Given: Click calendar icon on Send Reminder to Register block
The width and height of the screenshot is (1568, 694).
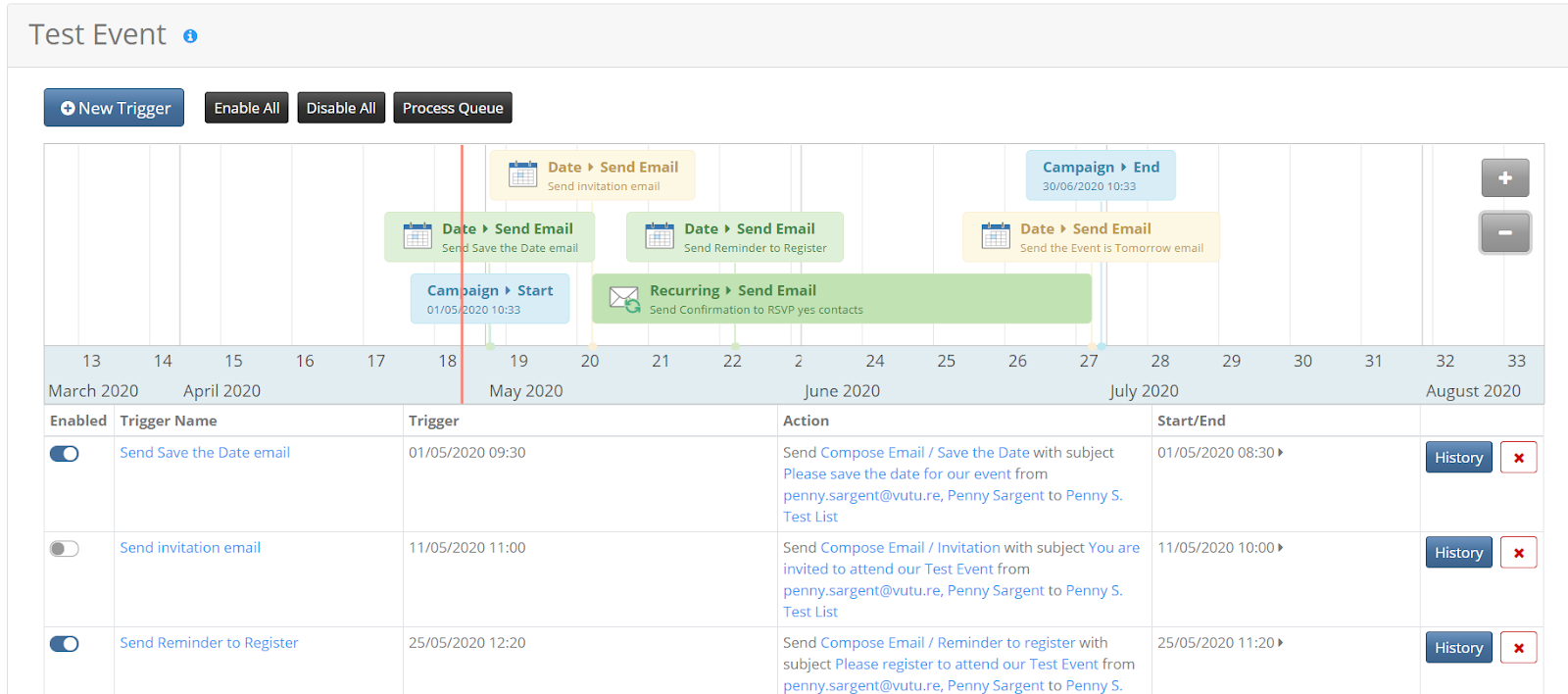Looking at the screenshot, I should coord(659,236).
